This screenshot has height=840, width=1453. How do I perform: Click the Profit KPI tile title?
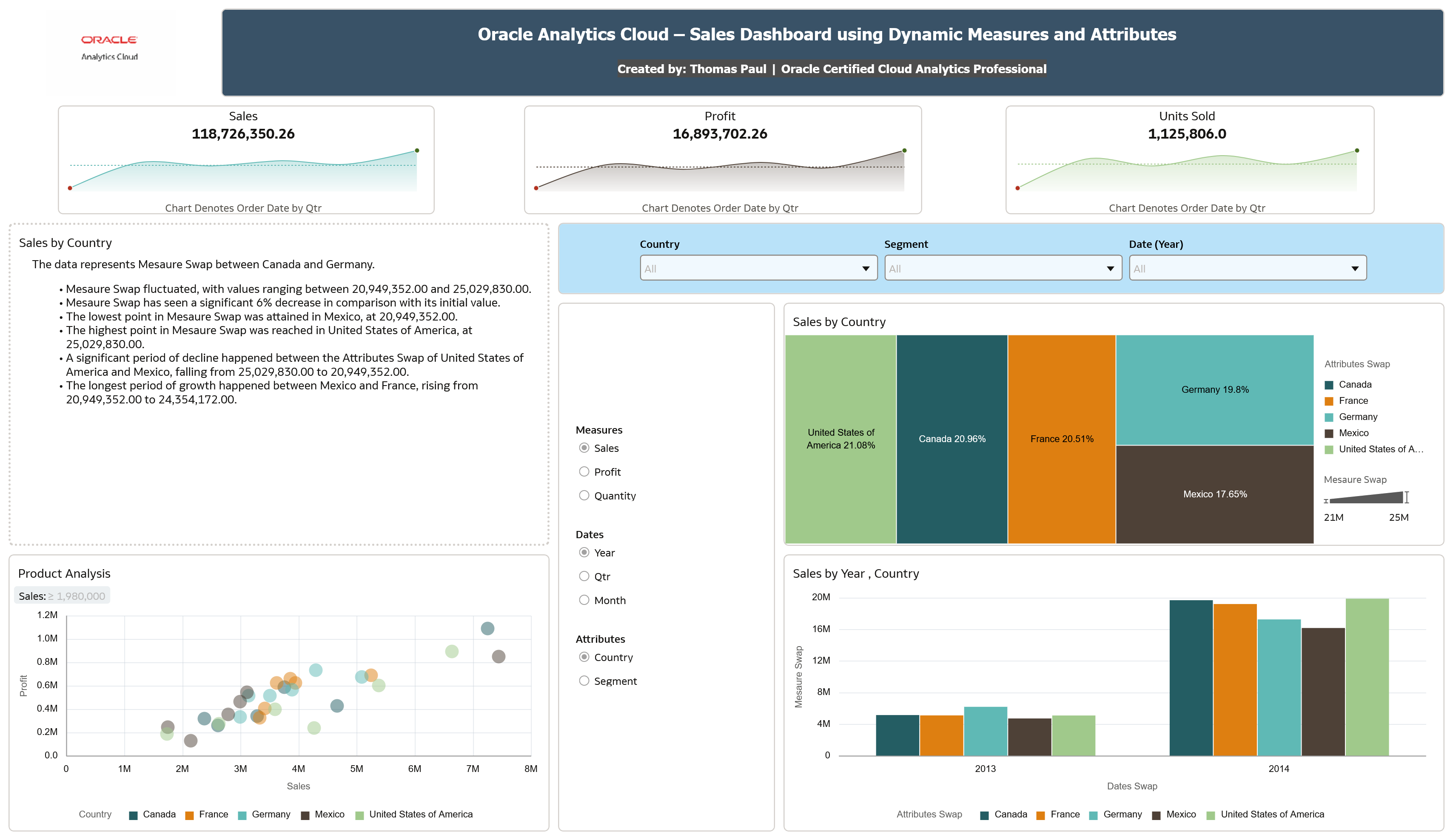pos(720,116)
